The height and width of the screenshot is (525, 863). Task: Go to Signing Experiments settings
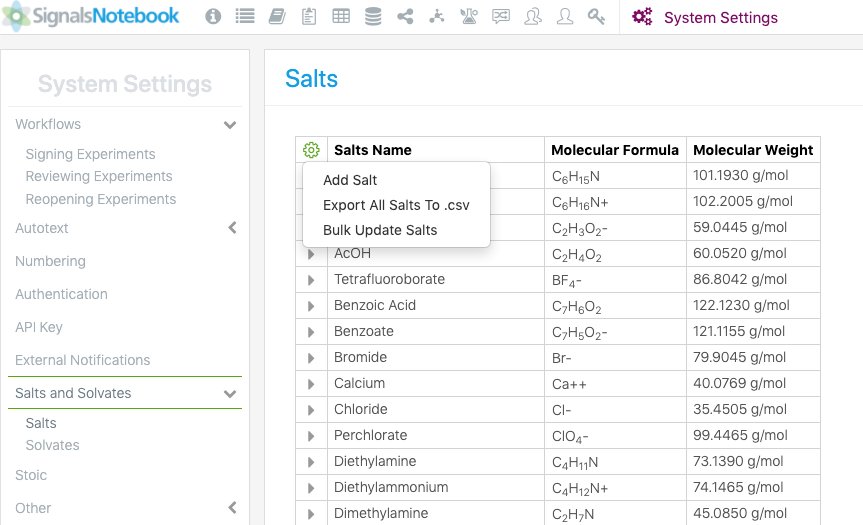tap(90, 154)
